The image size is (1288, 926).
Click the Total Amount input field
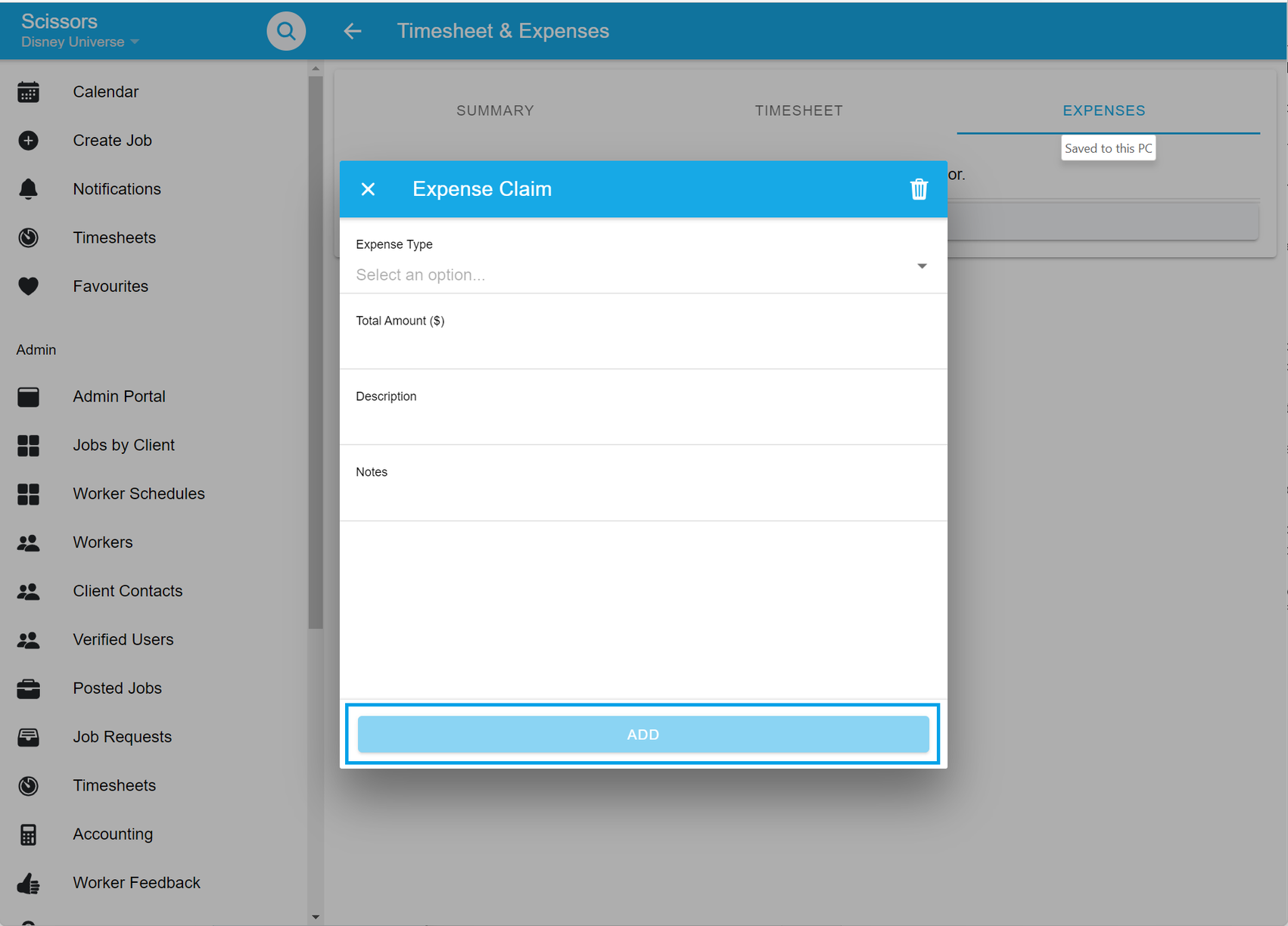point(642,348)
